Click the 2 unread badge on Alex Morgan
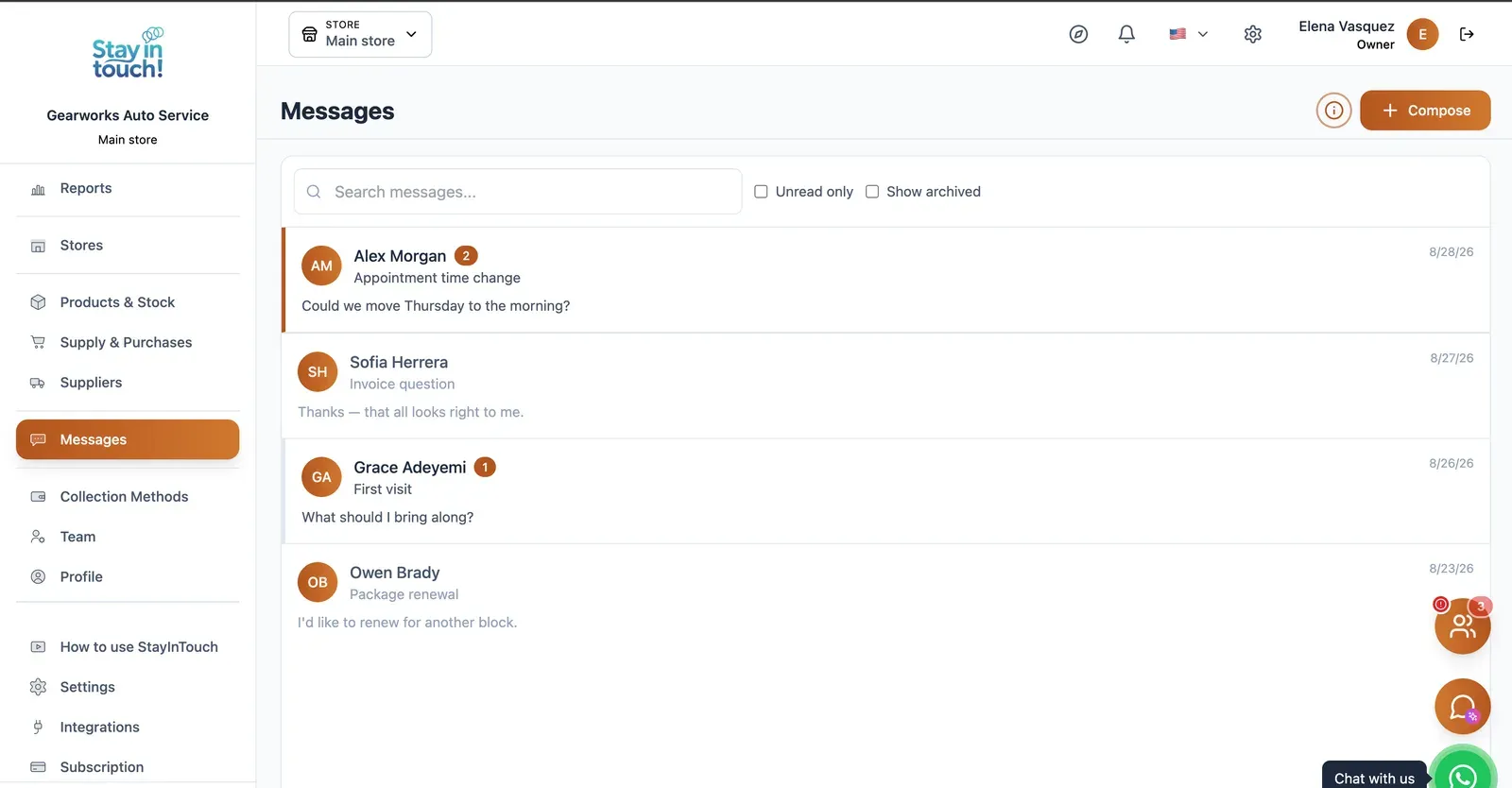The image size is (1512, 788). click(466, 256)
